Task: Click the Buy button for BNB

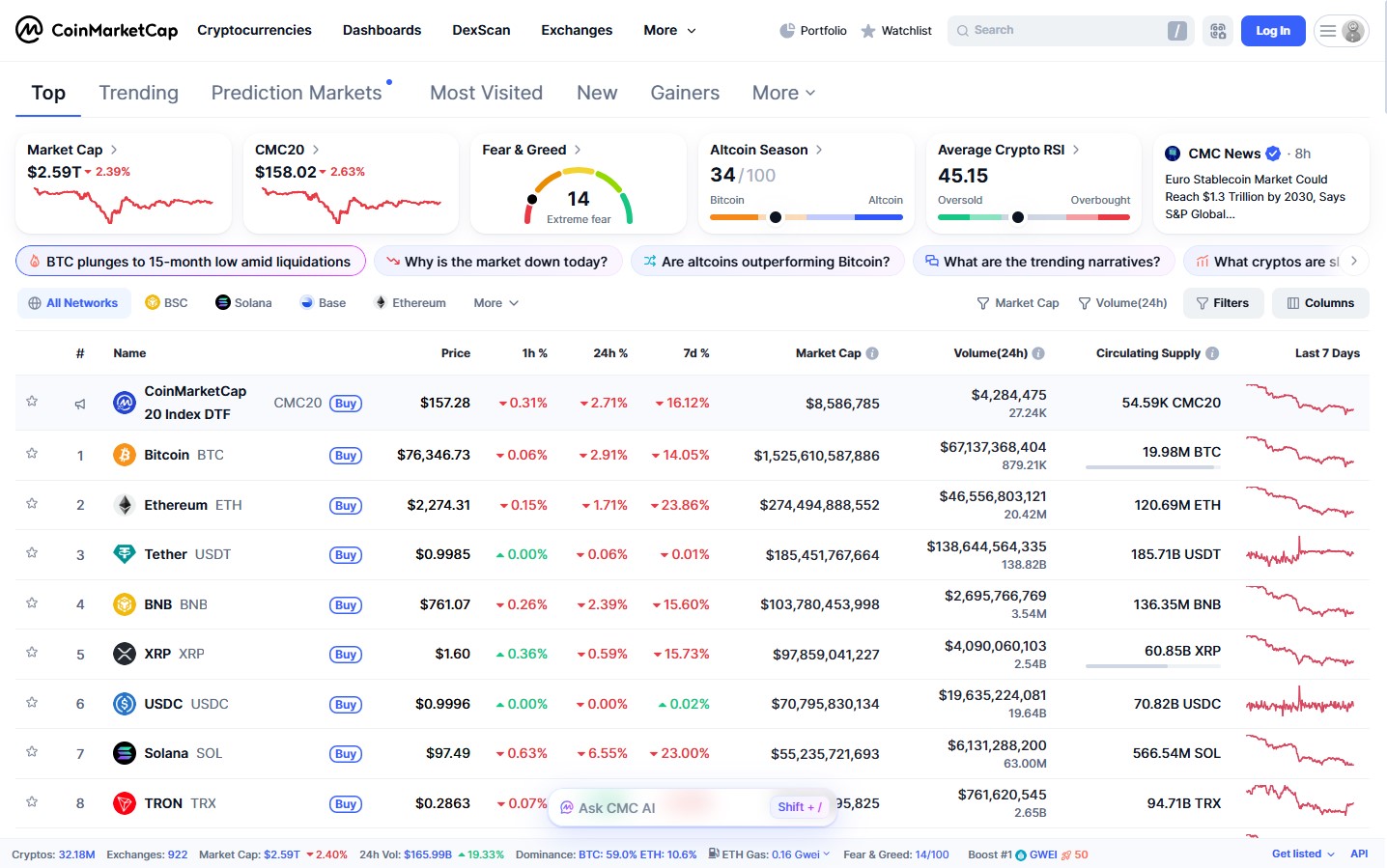Action: (346, 605)
